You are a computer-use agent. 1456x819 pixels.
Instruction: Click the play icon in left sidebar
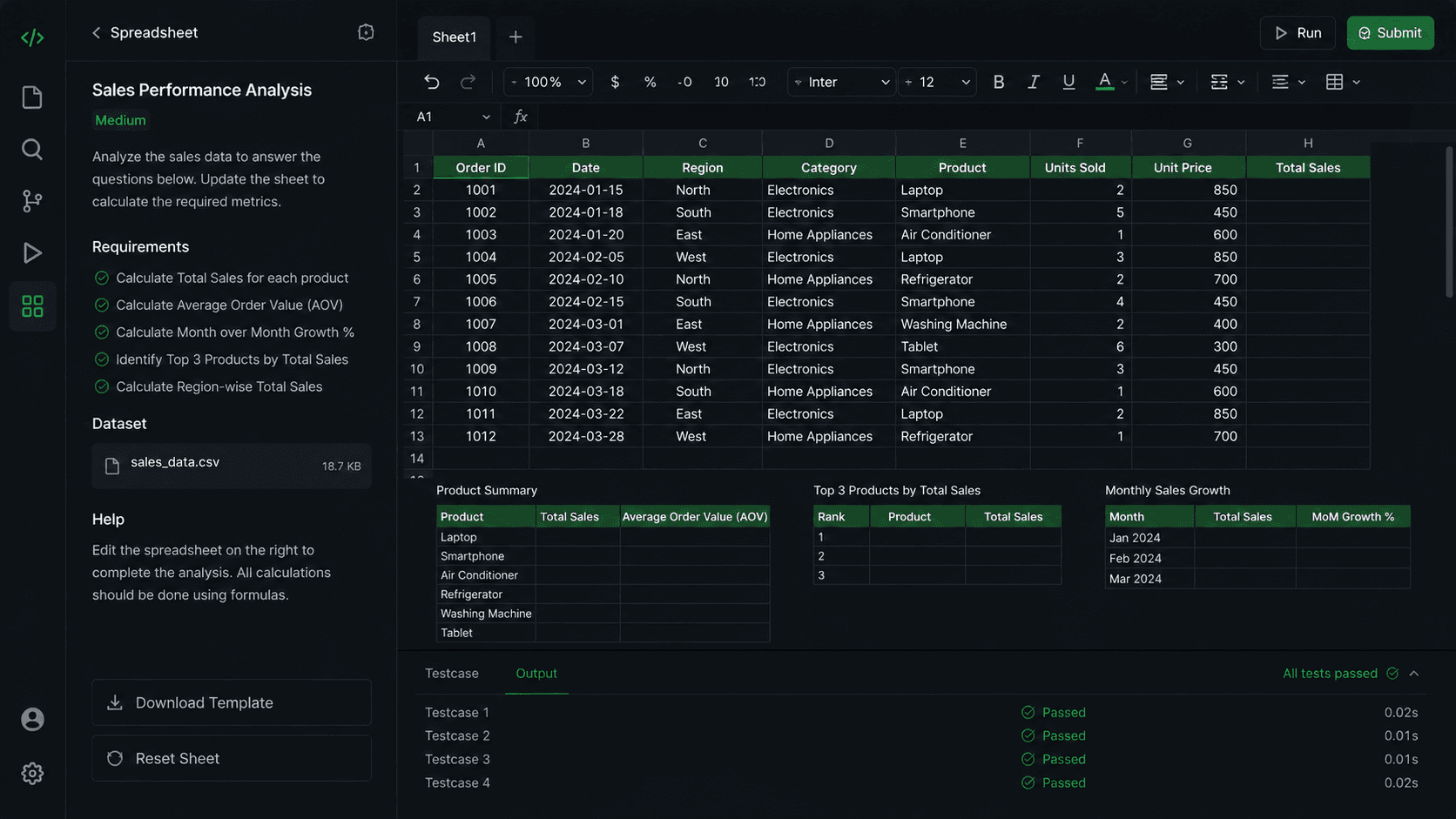click(32, 253)
